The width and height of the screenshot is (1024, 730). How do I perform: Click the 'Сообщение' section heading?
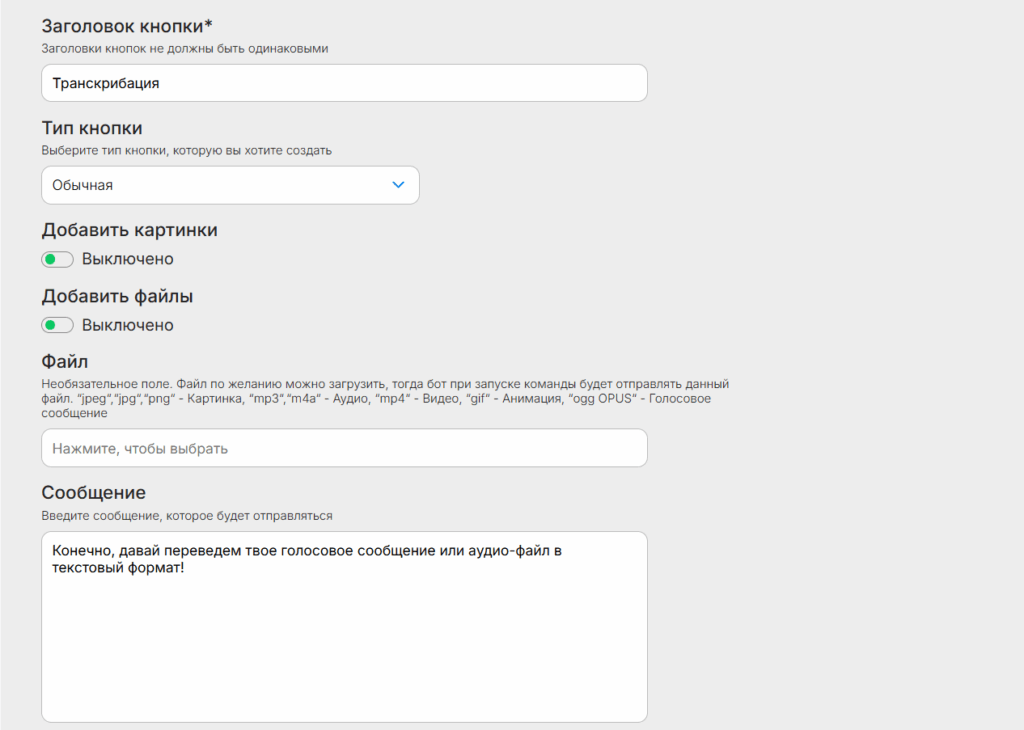(x=93, y=493)
